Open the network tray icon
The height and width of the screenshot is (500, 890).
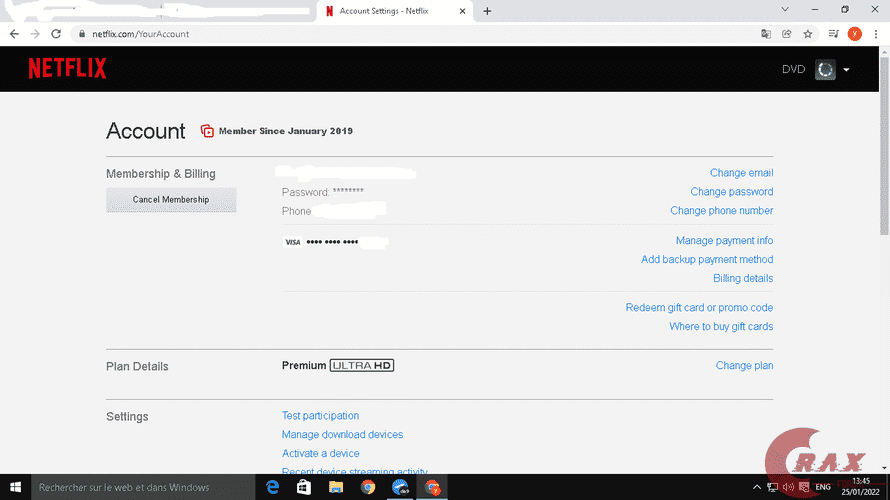pos(773,487)
